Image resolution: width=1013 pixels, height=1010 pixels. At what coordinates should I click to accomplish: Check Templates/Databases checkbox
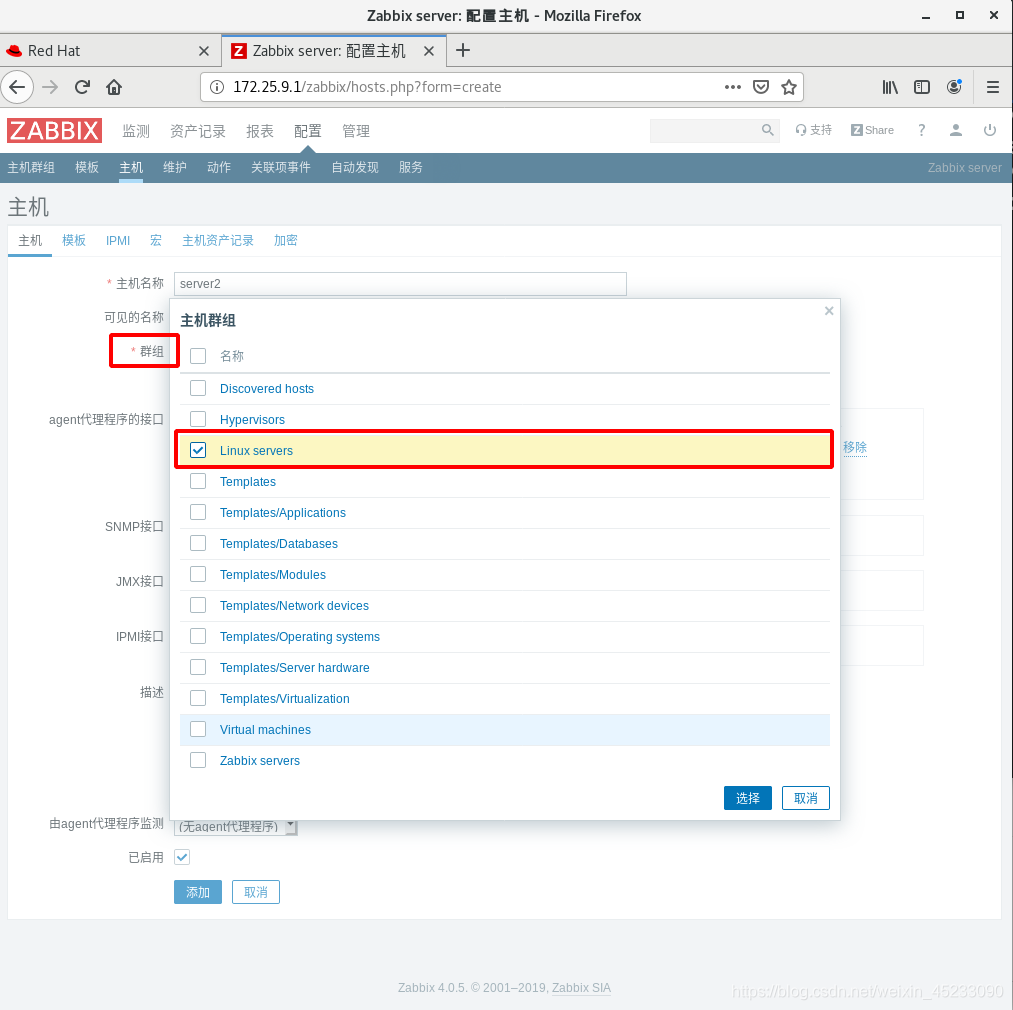coord(198,543)
